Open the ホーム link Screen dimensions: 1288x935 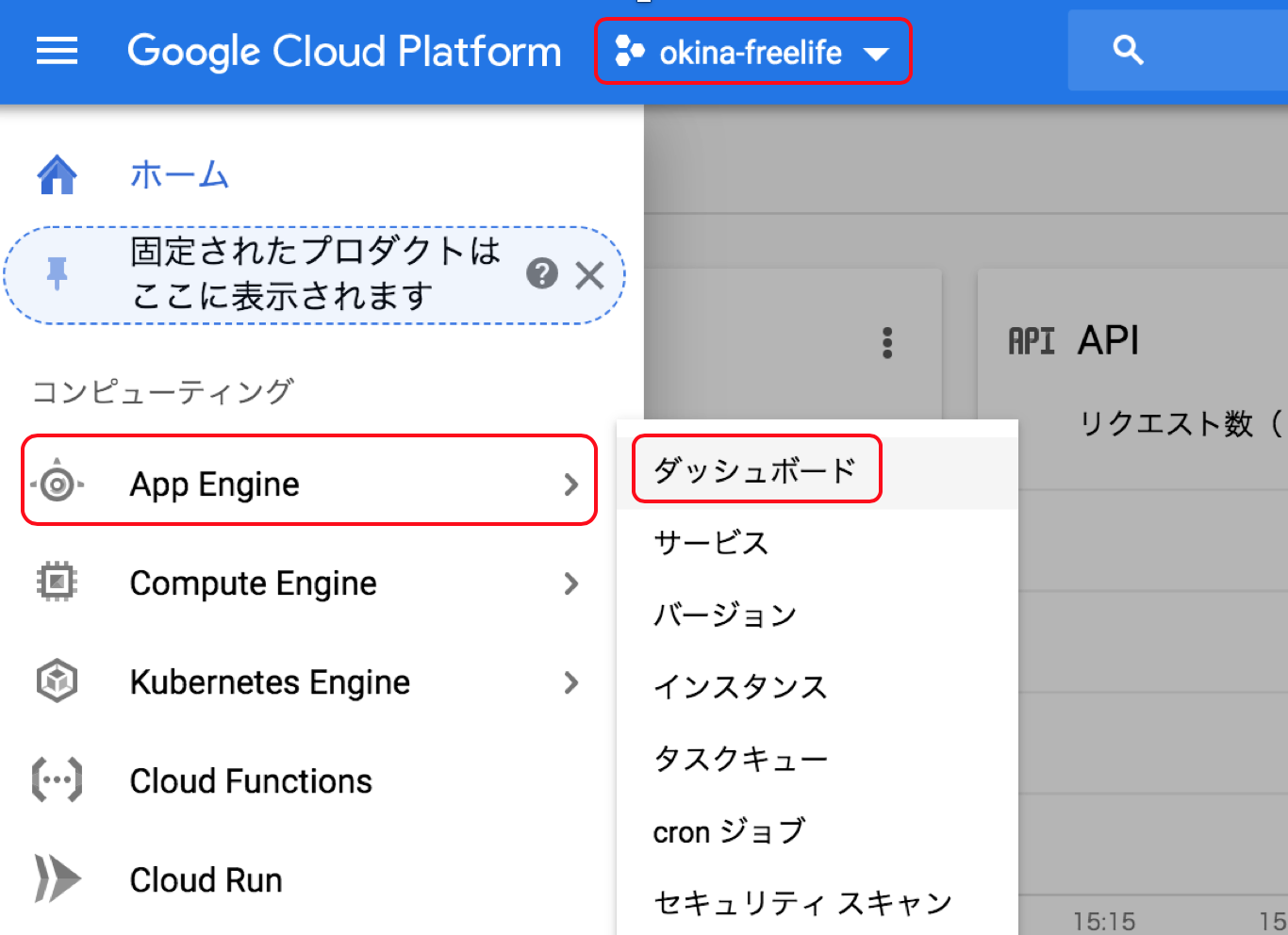coord(179,174)
